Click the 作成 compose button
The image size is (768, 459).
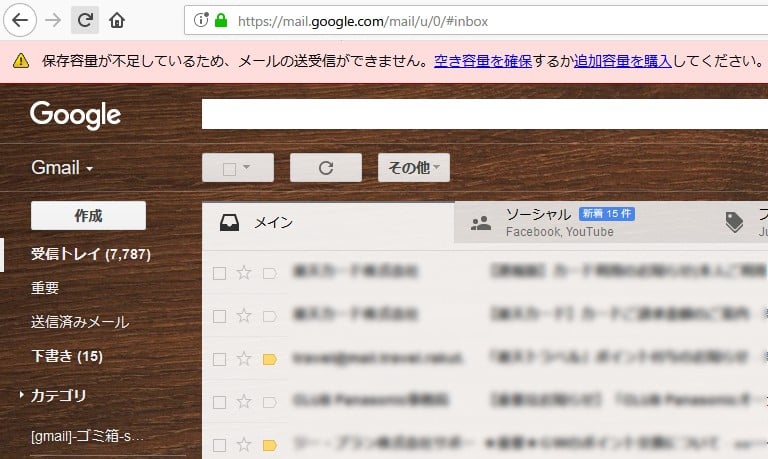click(x=88, y=216)
